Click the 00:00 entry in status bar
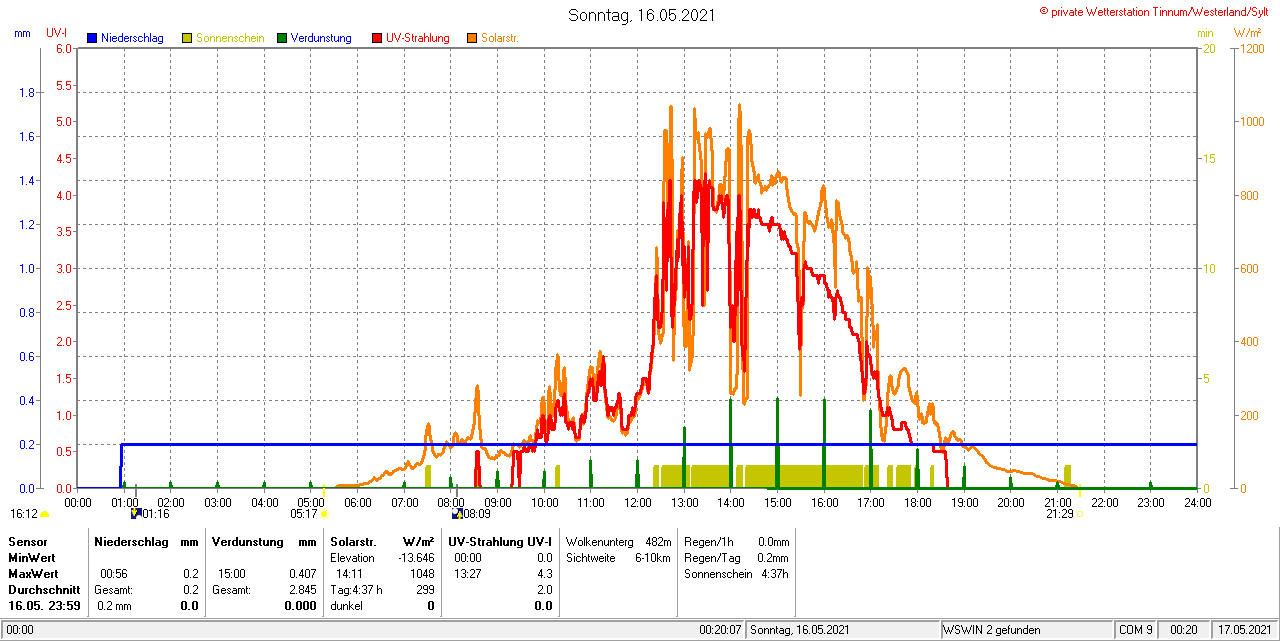Screen dimensions: 1280x641 [x=20, y=630]
